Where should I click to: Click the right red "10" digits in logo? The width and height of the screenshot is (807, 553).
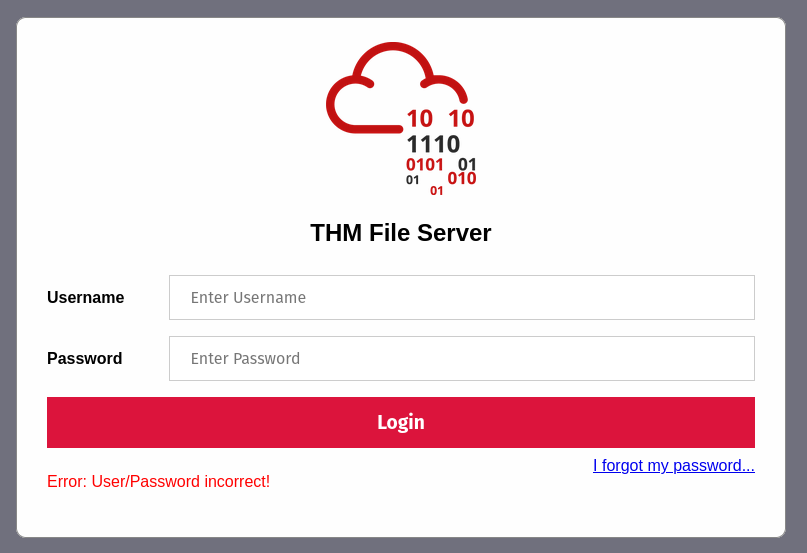461,119
